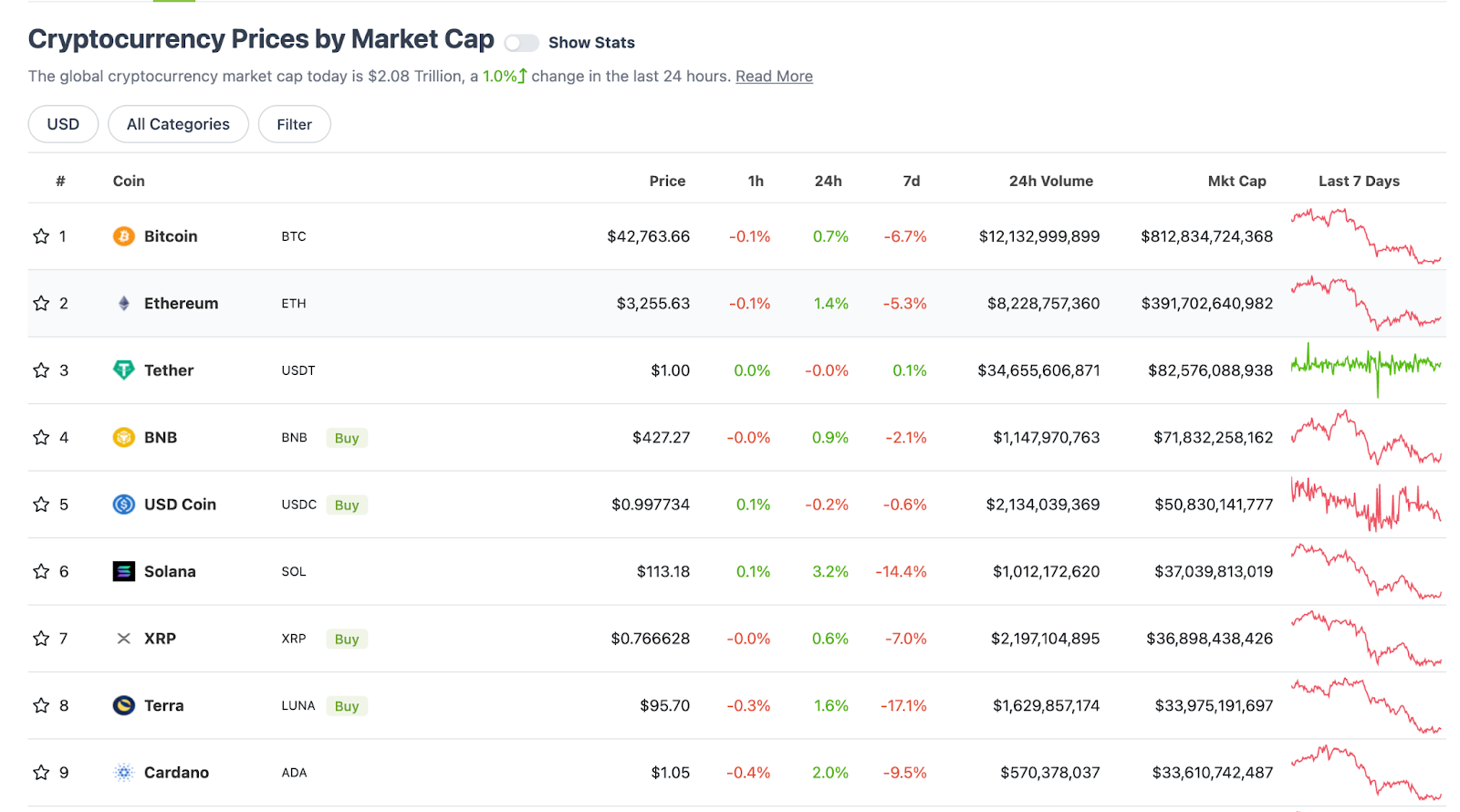The height and width of the screenshot is (812, 1460).
Task: Open the Tether coin page
Action: (x=169, y=370)
